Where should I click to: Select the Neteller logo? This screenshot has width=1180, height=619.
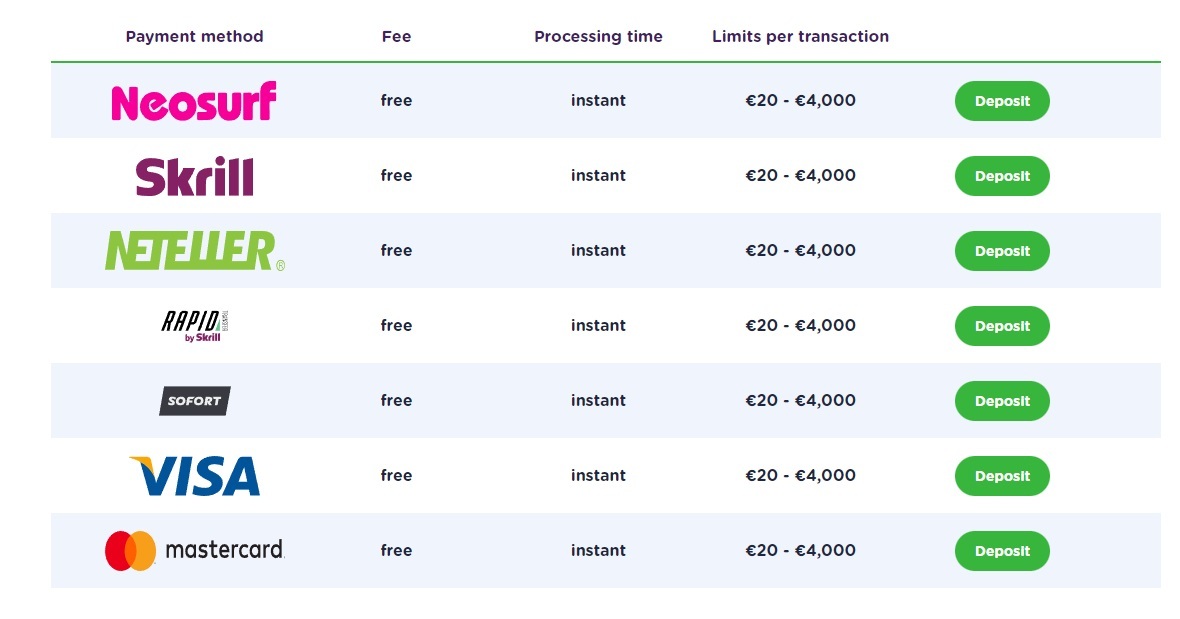(x=195, y=250)
